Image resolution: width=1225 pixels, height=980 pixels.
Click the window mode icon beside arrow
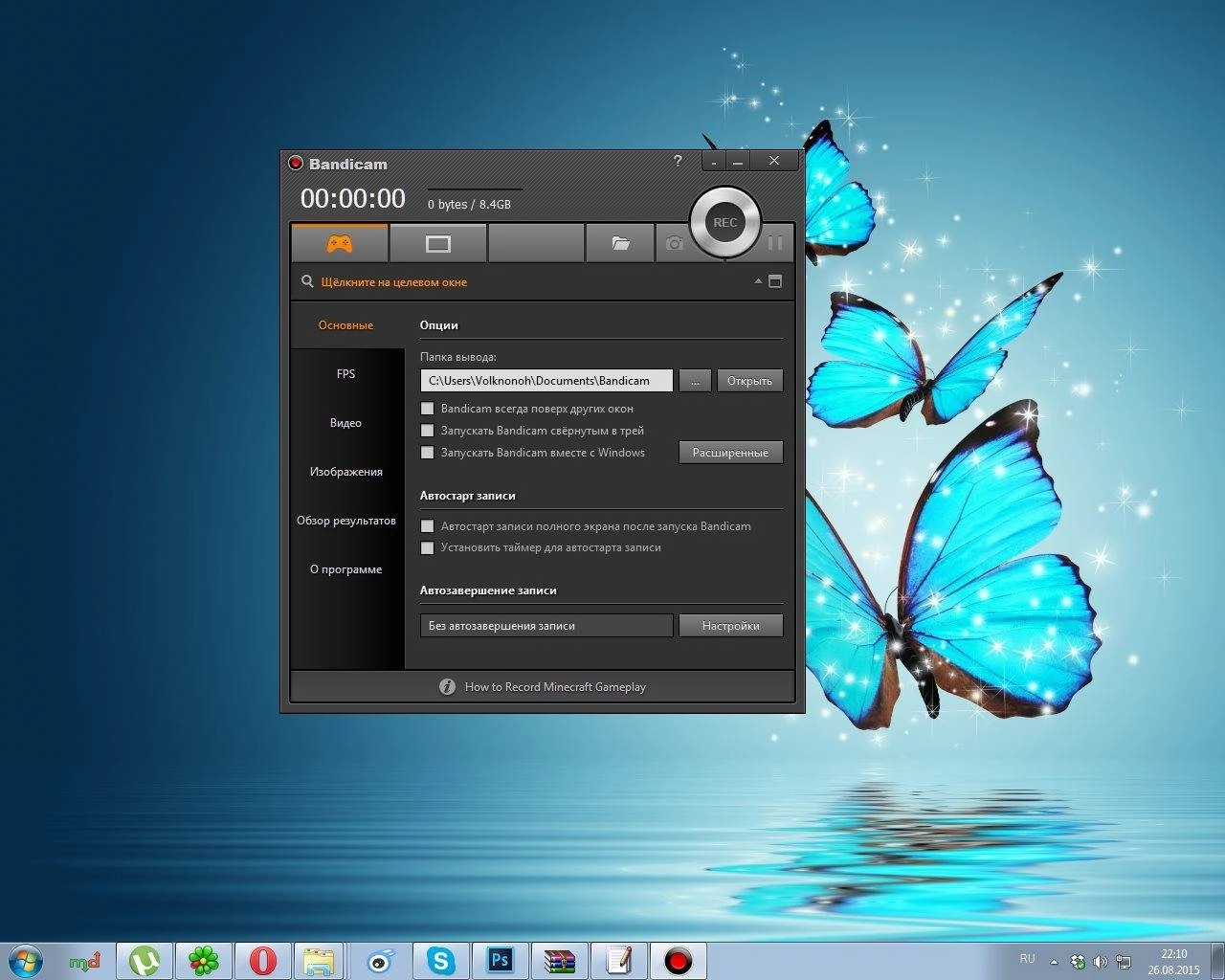pos(775,281)
